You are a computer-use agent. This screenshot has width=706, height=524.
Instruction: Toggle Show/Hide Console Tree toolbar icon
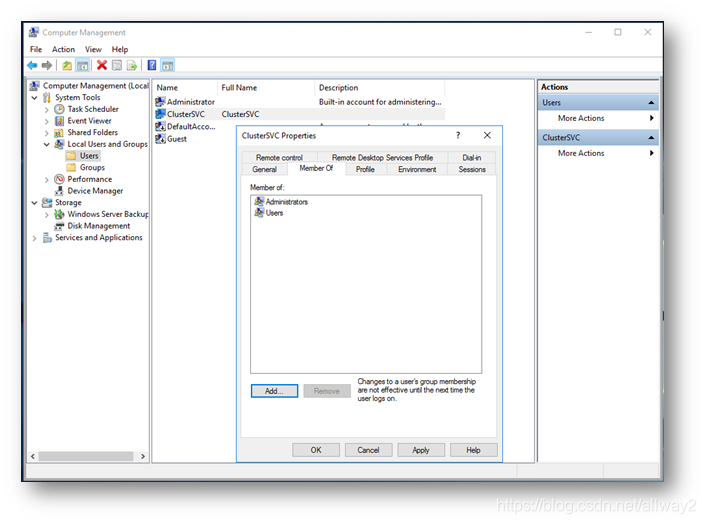coord(82,66)
